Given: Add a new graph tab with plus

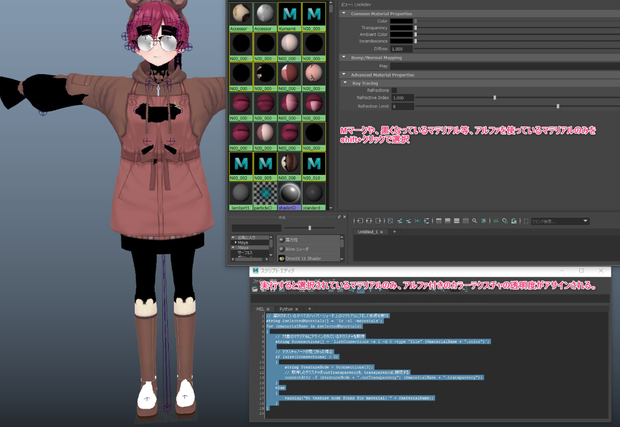Looking at the screenshot, I should (394, 232).
